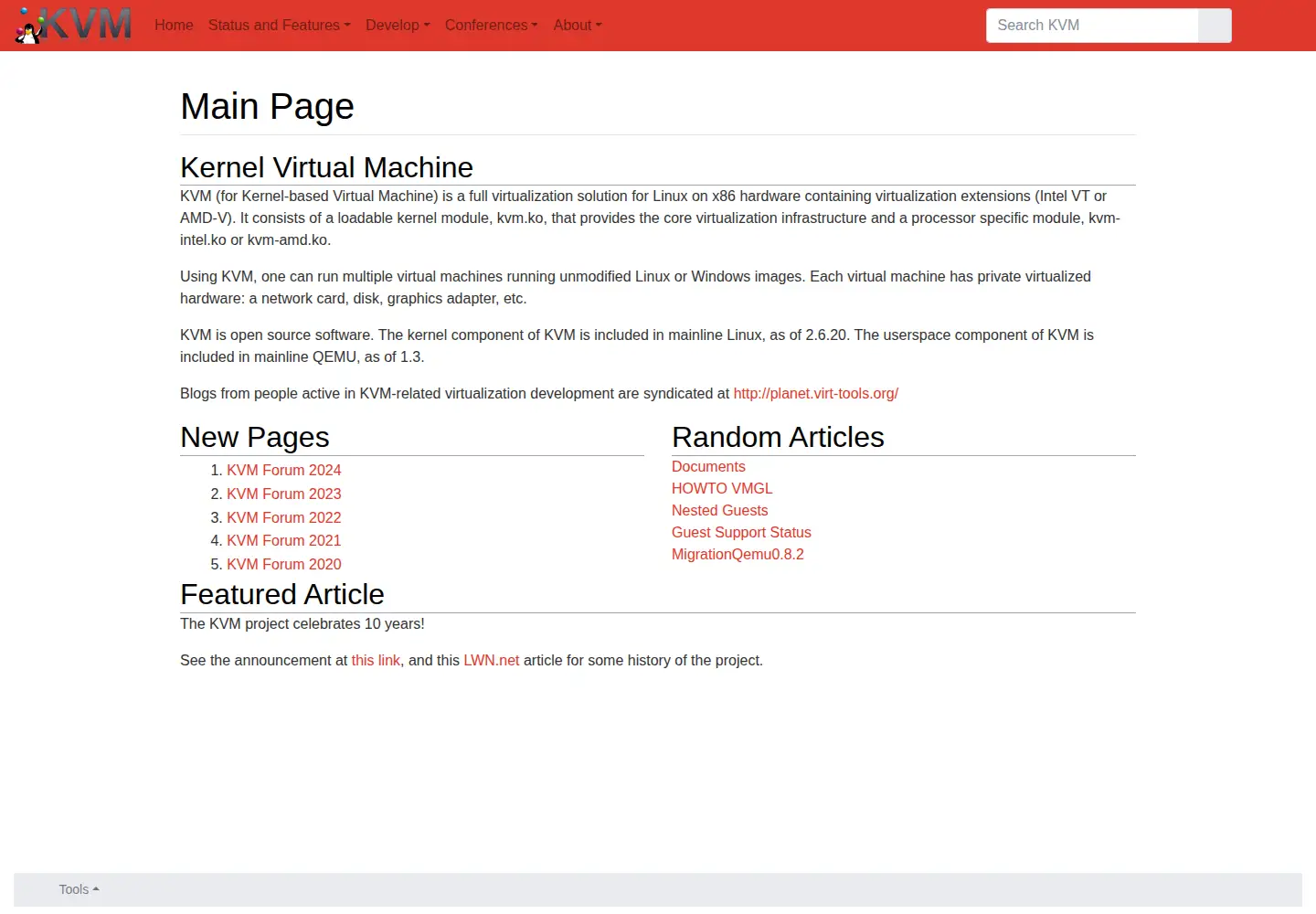Open planet.virt-tools.org link

(815, 394)
